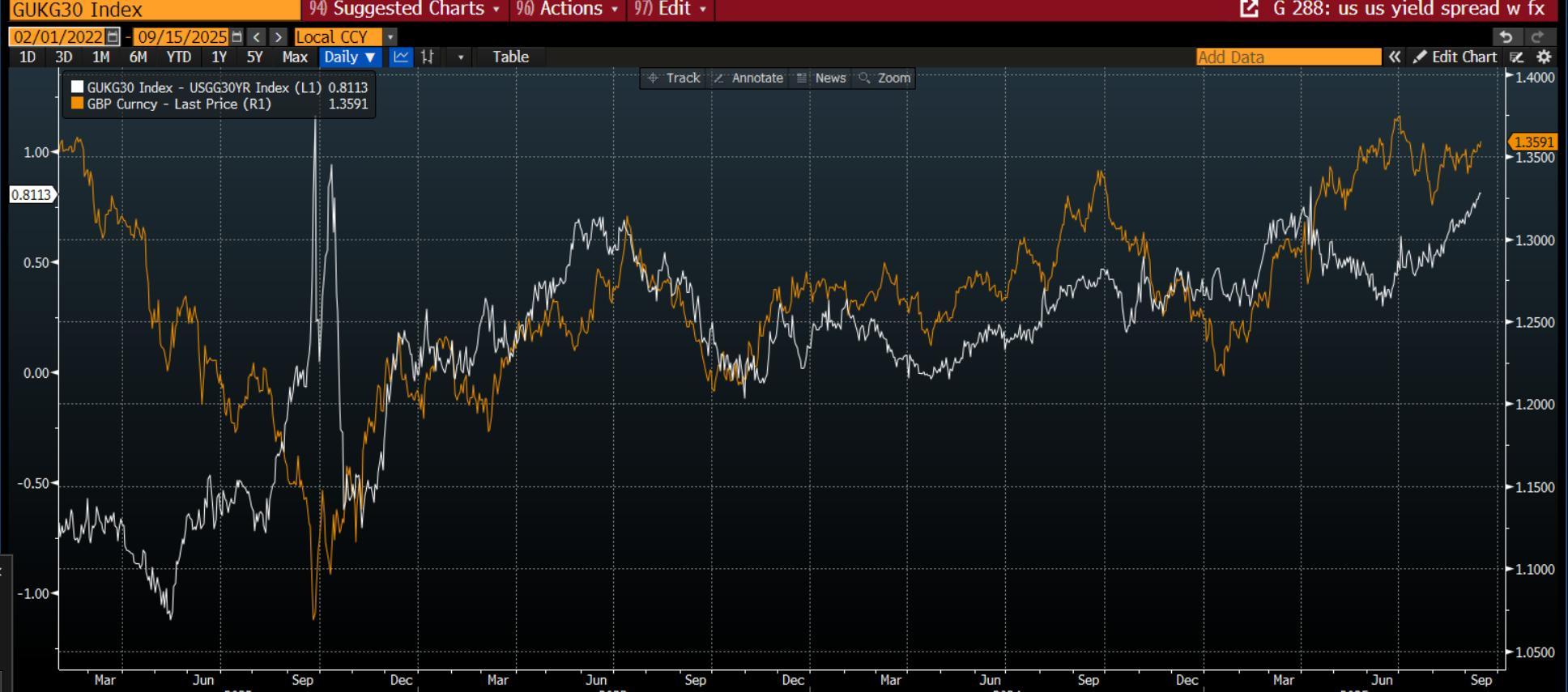Open chart settings gear icon
This screenshot has width=1568, height=692.
coord(1544,57)
